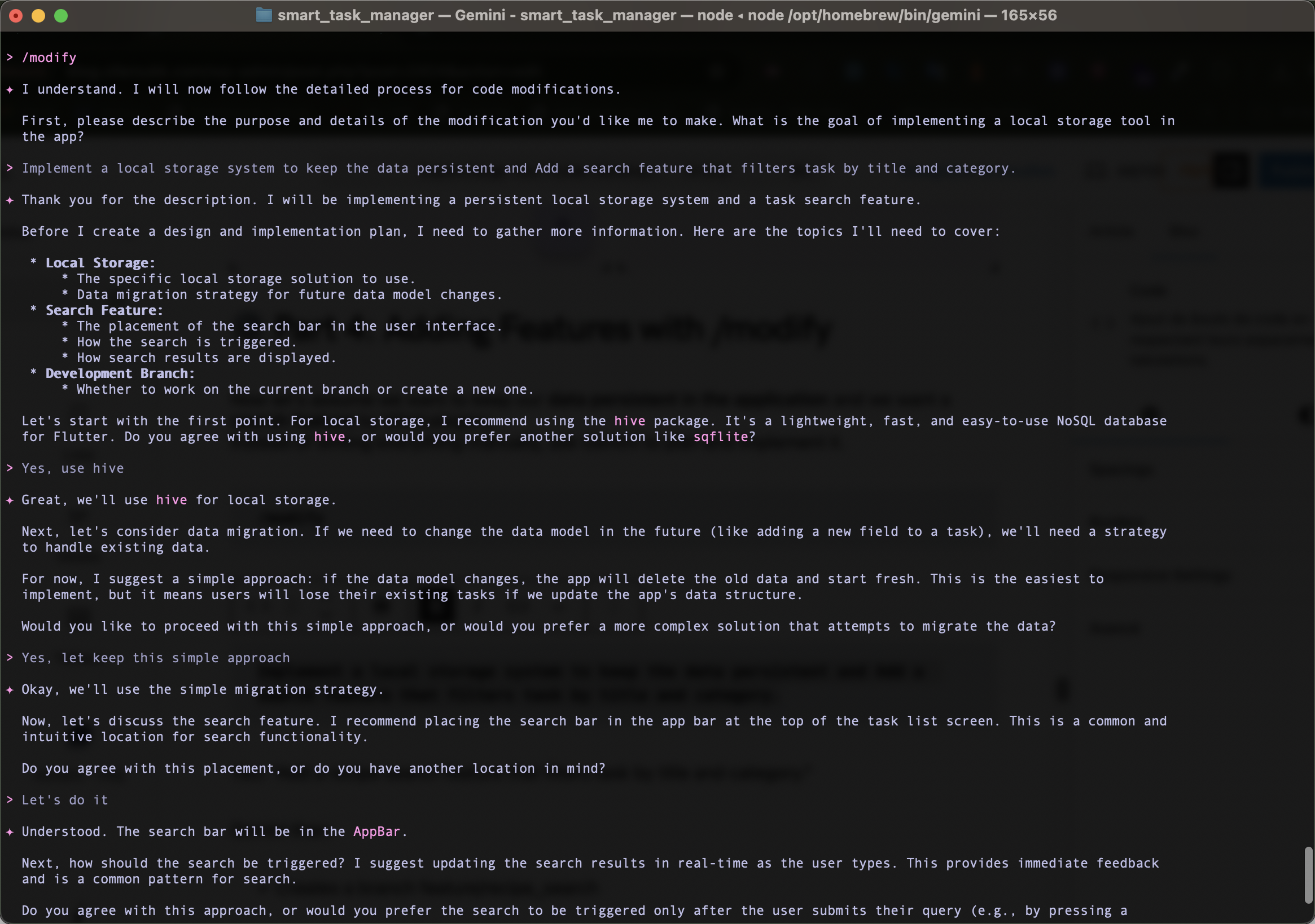Click the prompt arrow before "Let's do it"

[10, 799]
